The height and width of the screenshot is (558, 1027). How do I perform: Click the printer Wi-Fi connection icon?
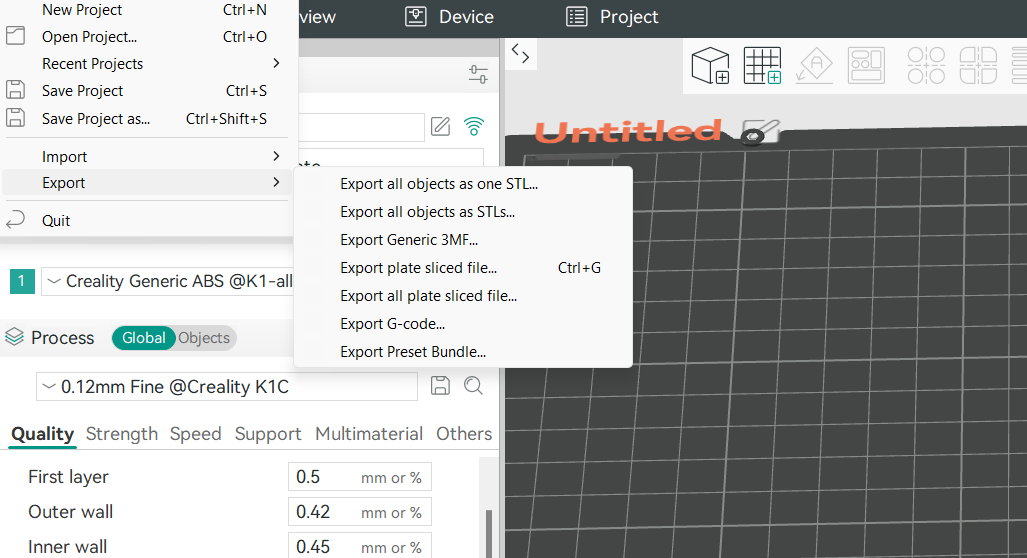pos(474,126)
